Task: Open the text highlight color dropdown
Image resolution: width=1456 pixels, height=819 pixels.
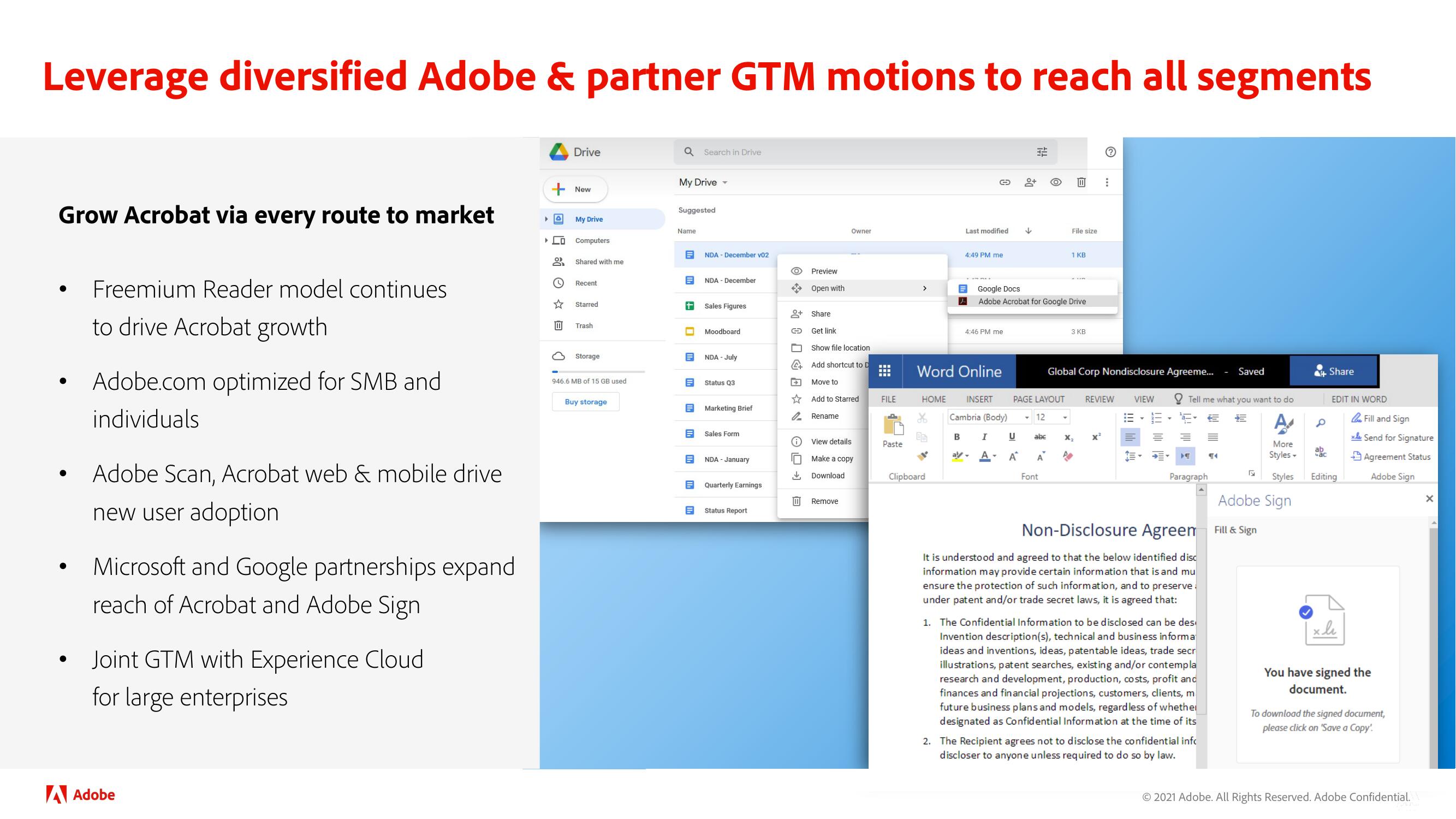Action: pyautogui.click(x=967, y=456)
